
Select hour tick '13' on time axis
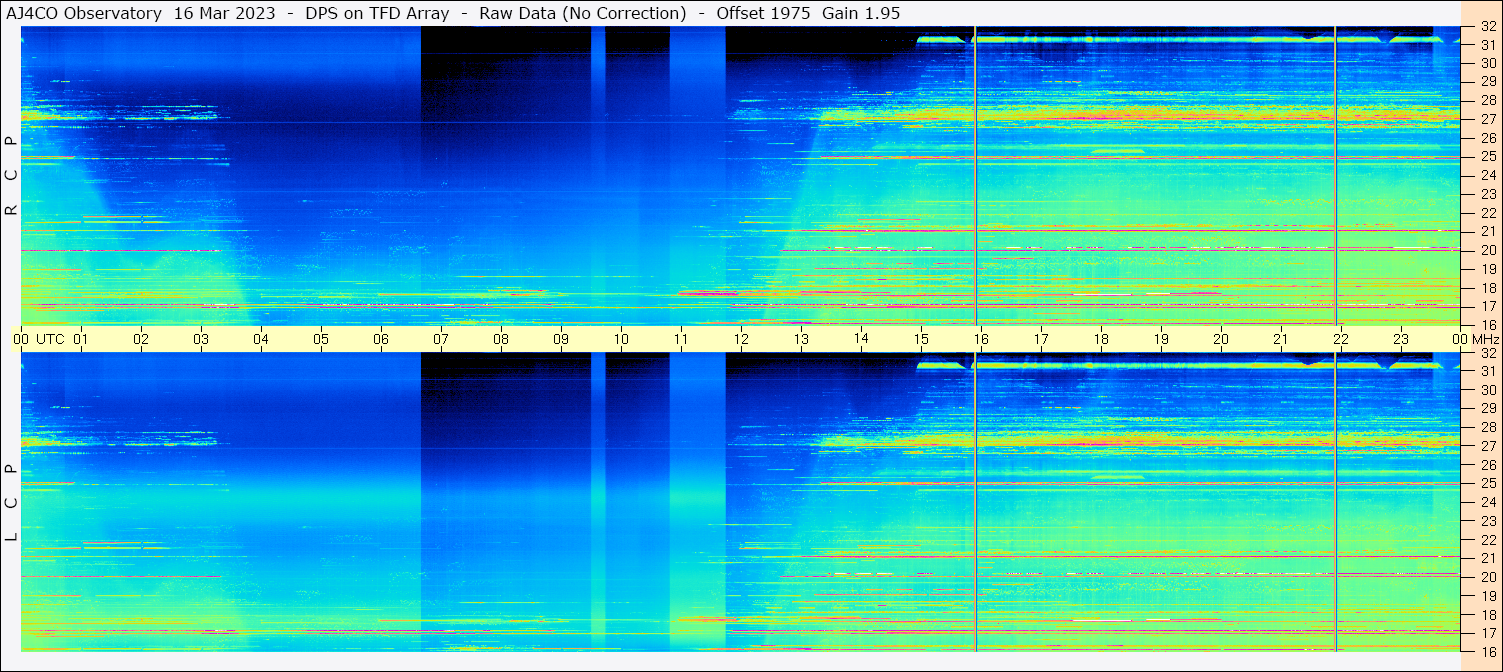[x=801, y=339]
